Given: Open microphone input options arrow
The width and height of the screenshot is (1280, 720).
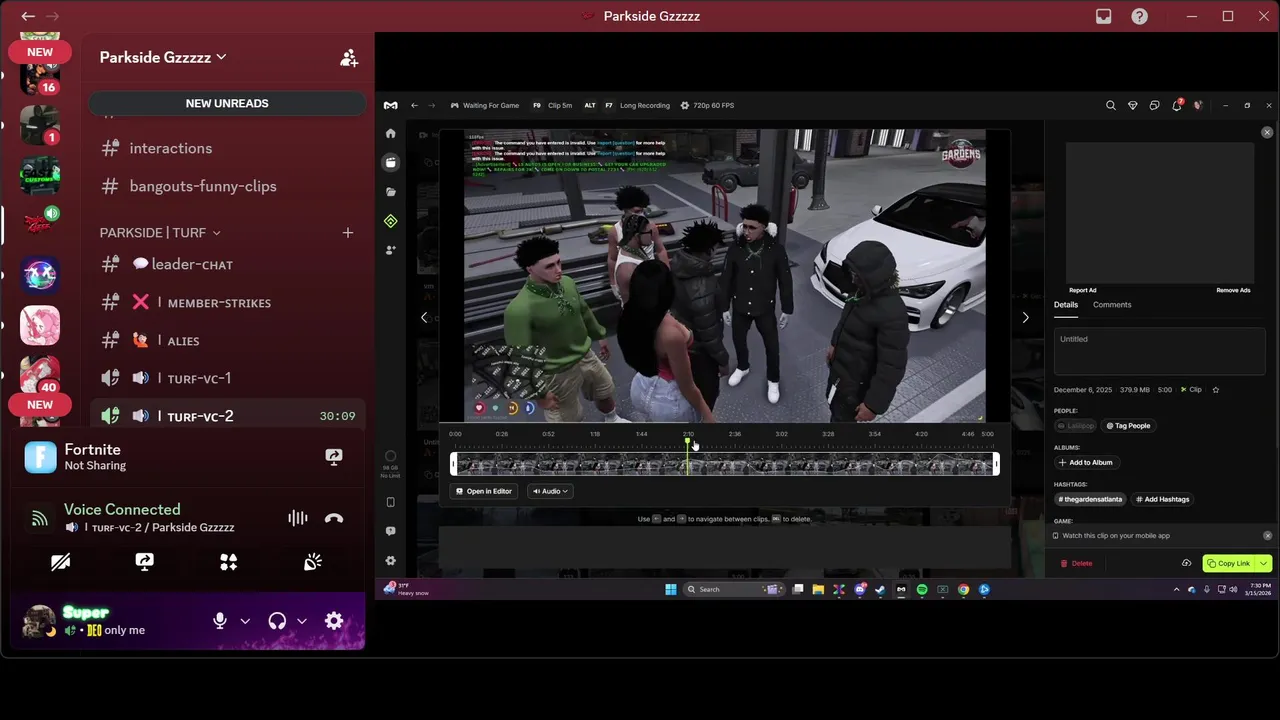Looking at the screenshot, I should click(x=245, y=621).
